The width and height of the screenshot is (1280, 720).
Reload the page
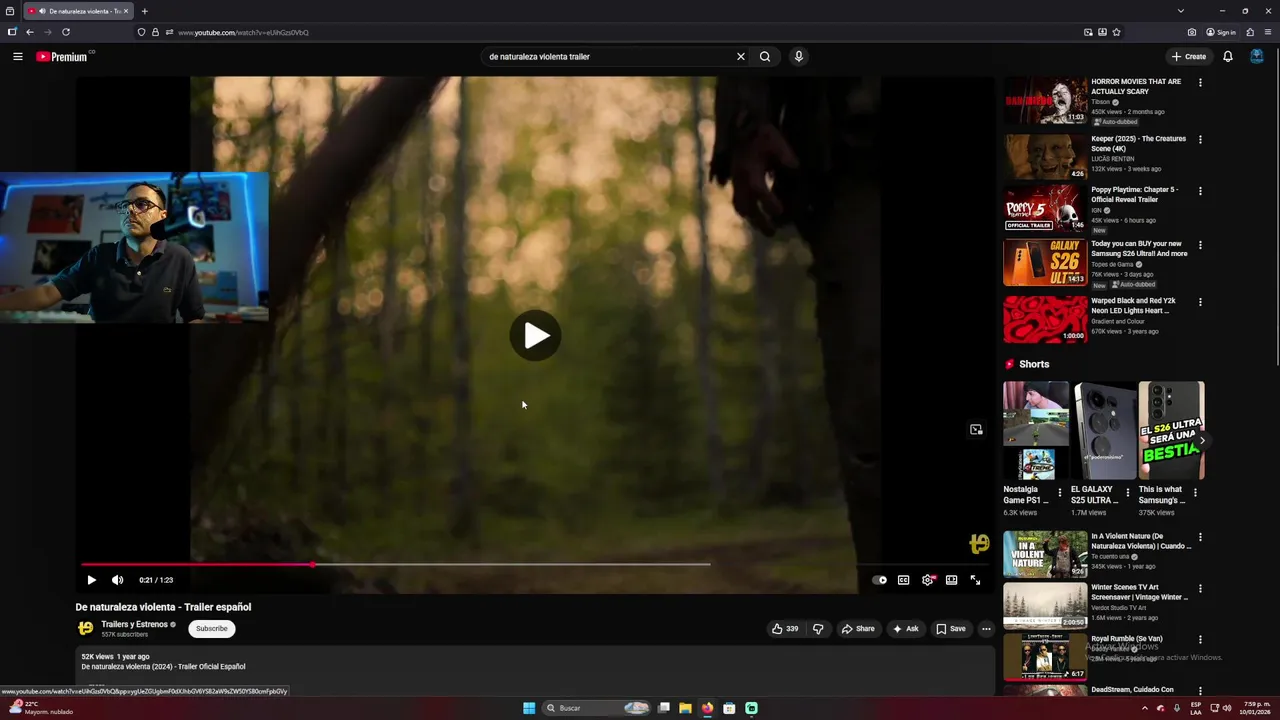coord(66,32)
